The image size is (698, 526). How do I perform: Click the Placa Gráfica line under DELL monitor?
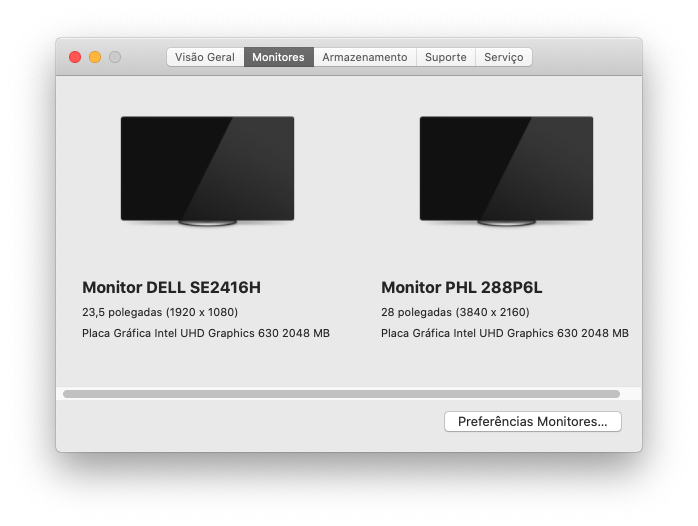pos(206,333)
